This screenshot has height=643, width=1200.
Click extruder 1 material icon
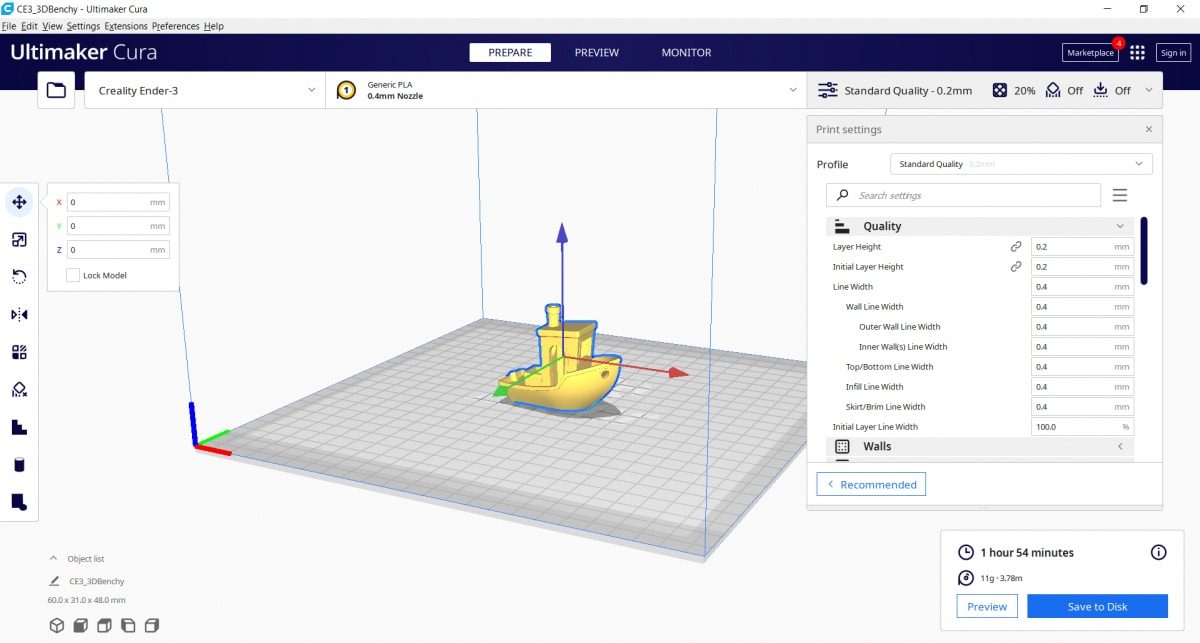click(346, 90)
